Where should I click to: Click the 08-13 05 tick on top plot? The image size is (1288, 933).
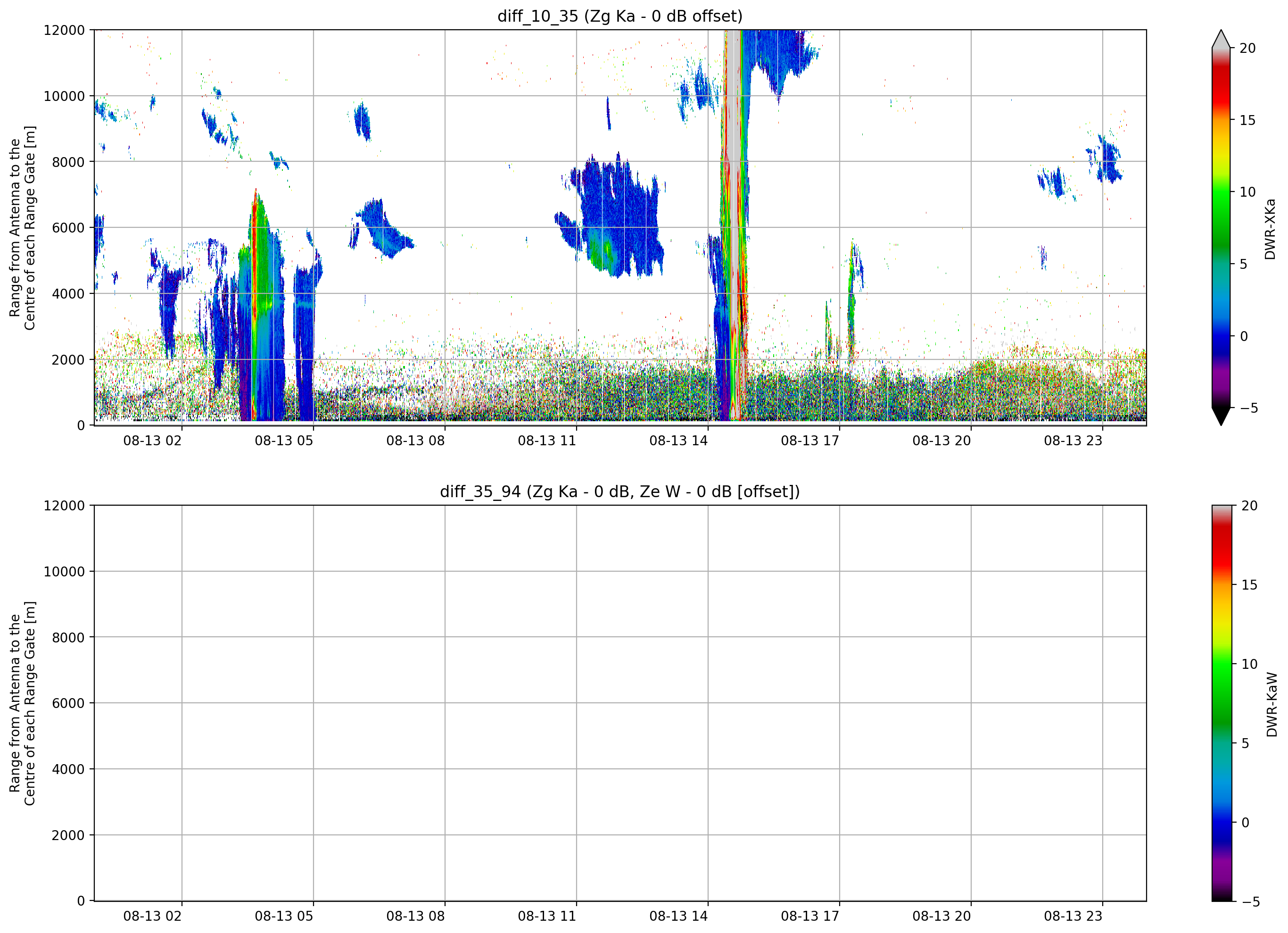[x=284, y=441]
